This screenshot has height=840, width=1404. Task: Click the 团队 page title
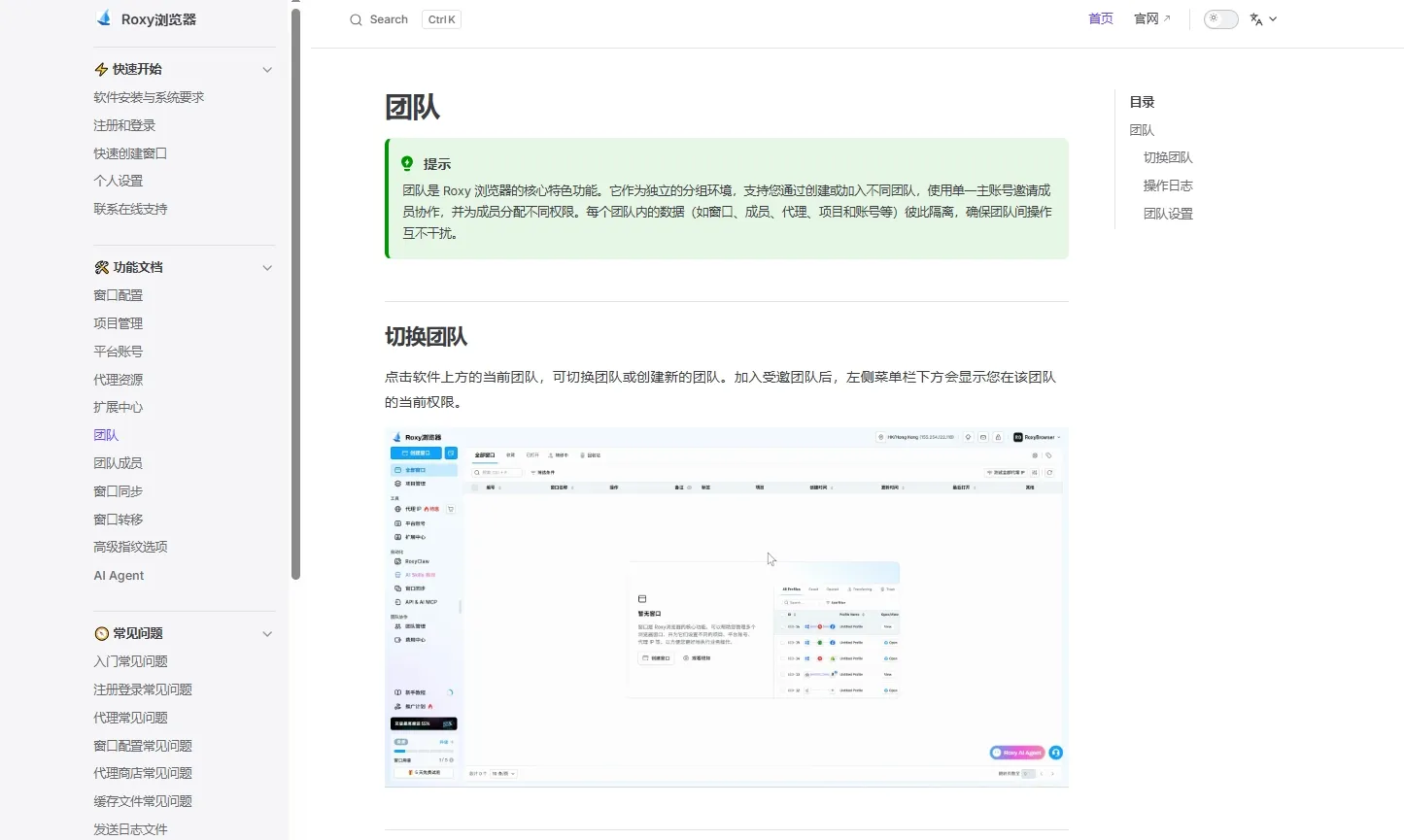413,107
